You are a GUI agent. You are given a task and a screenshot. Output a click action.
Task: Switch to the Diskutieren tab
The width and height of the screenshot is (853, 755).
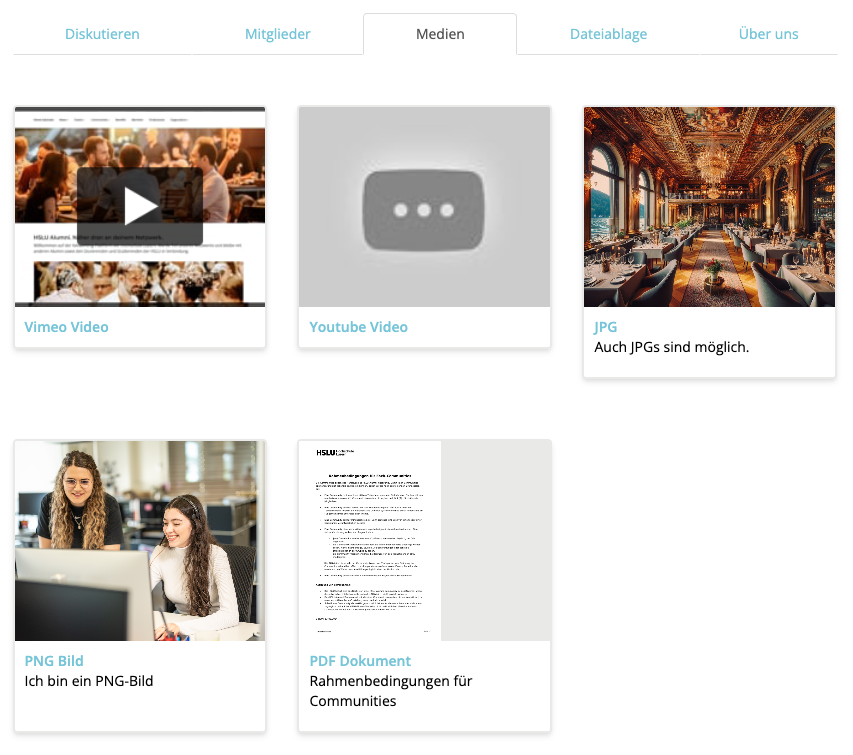click(102, 34)
